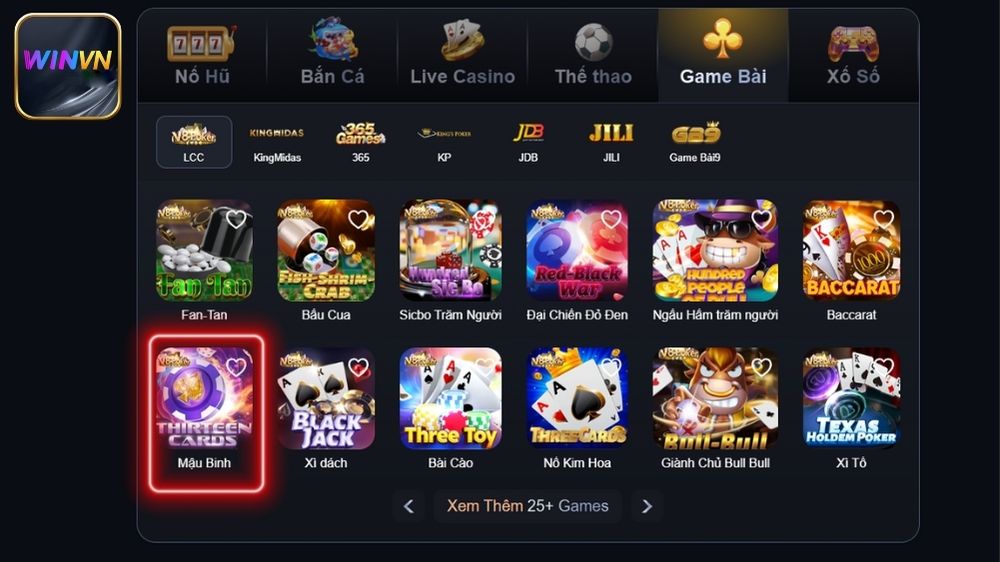Switch to the Nổ Hũ tab

(x=202, y=55)
